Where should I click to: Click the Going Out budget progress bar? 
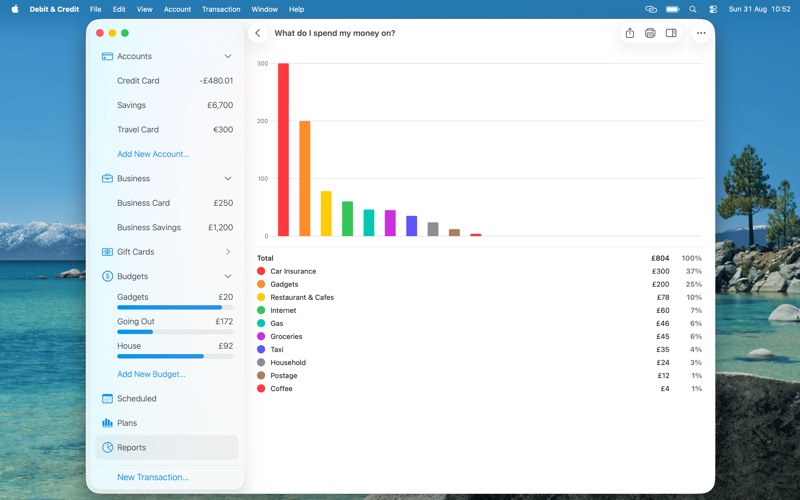pos(175,332)
